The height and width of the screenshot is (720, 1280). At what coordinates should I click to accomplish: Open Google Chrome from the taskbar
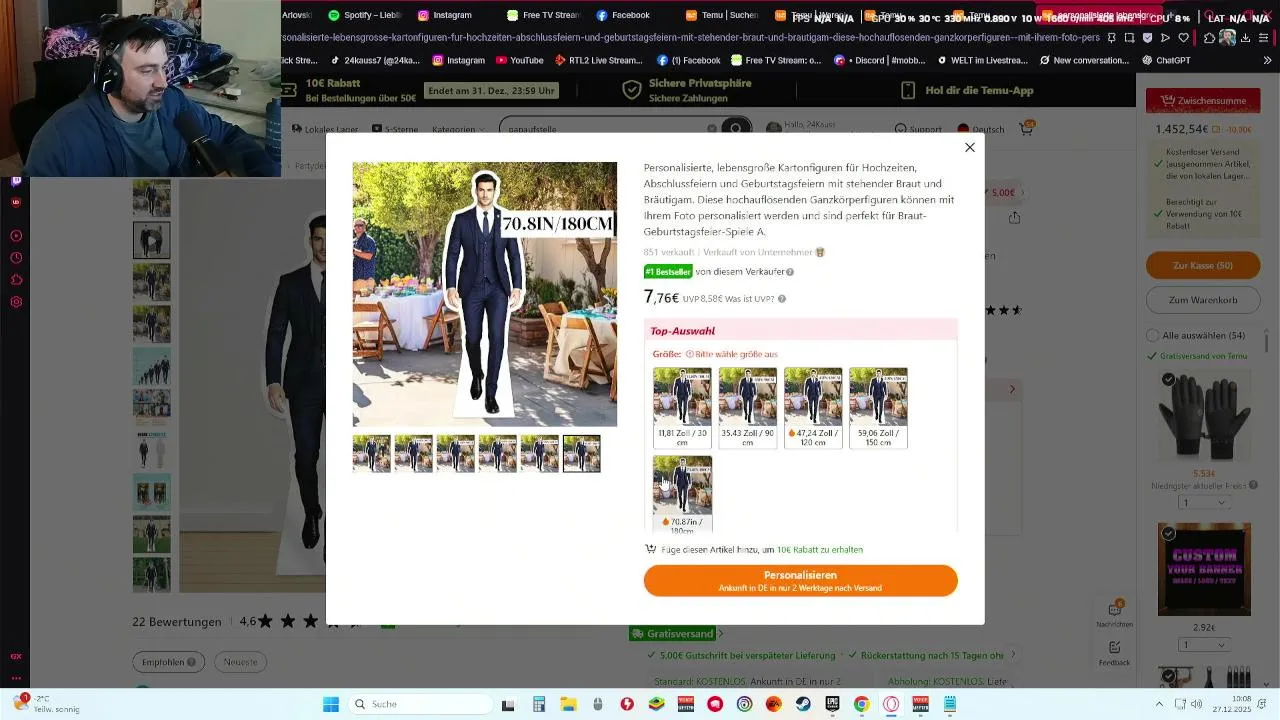tap(861, 704)
